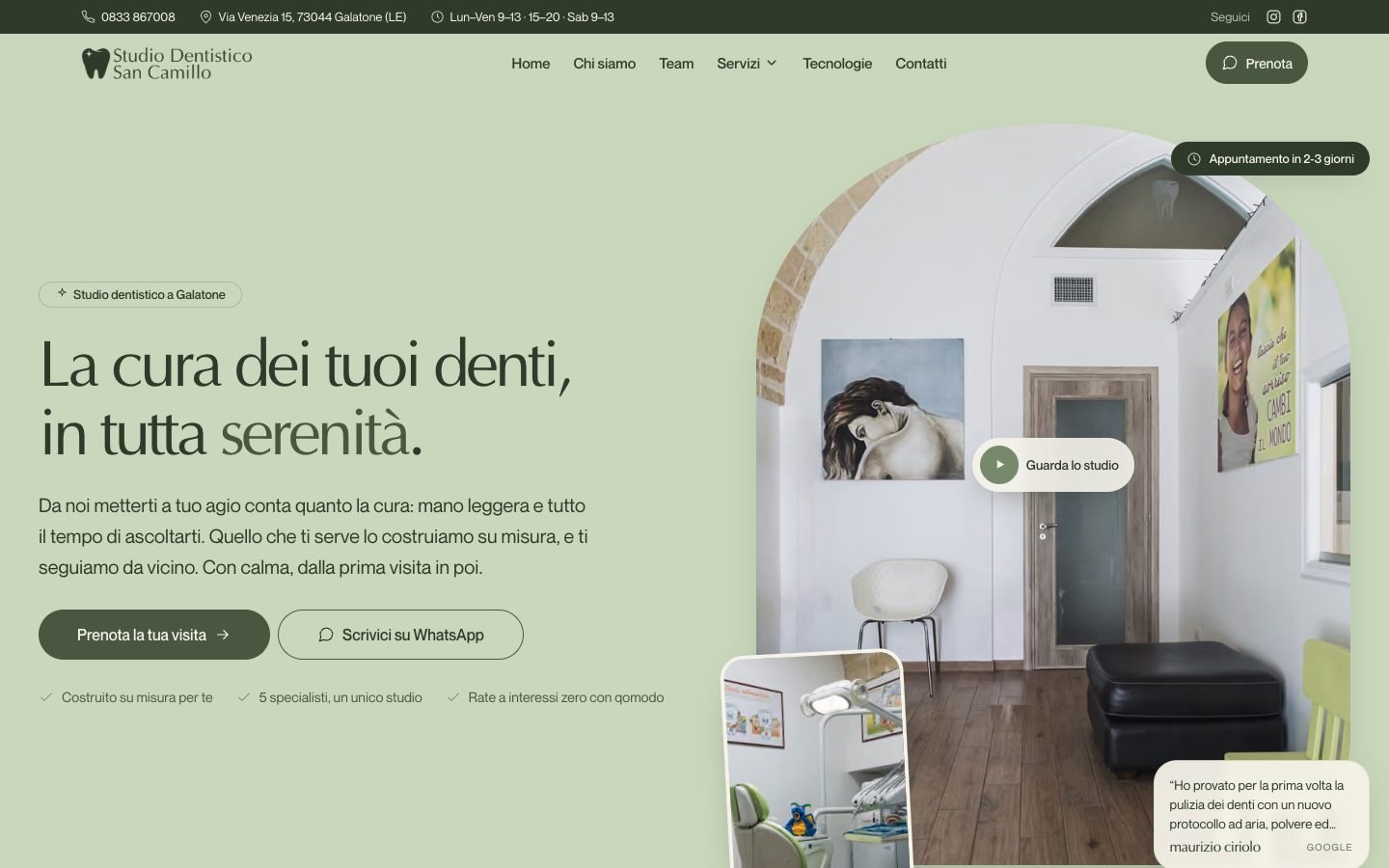Image resolution: width=1389 pixels, height=868 pixels.
Task: Go to the Home menu item
Action: coord(531,64)
